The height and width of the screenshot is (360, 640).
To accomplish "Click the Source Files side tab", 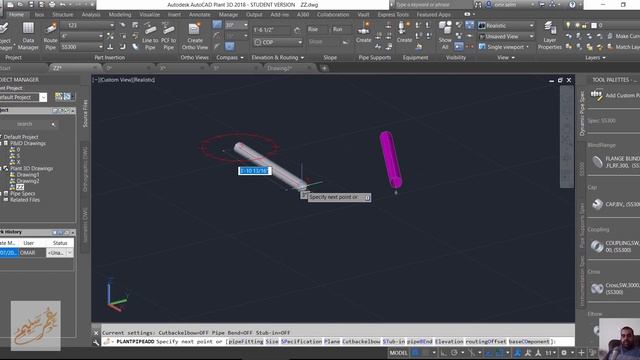I will click(x=85, y=113).
